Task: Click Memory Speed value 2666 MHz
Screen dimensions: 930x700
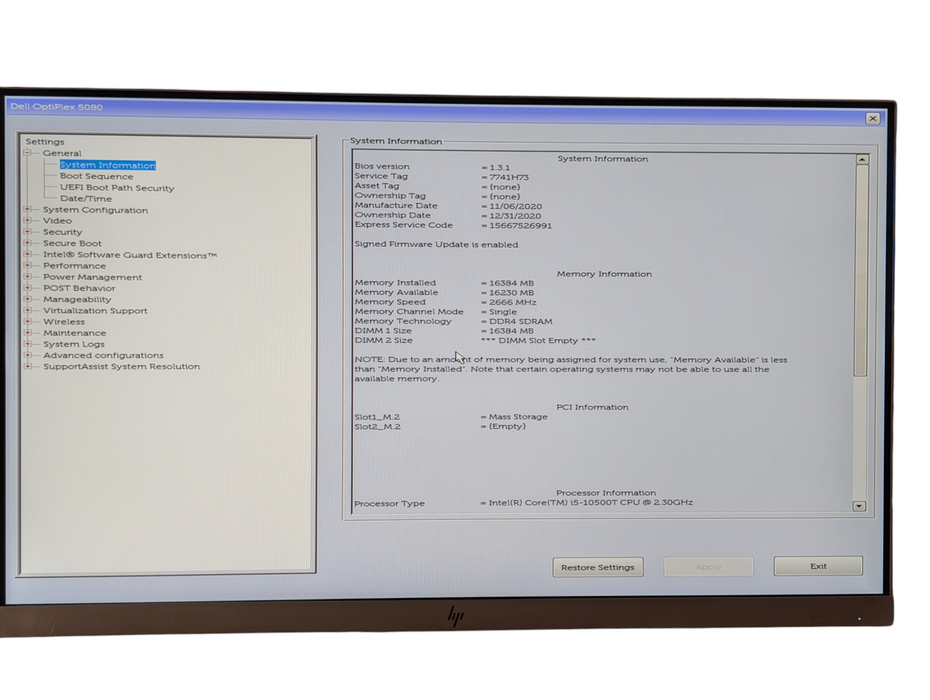Action: (512, 302)
